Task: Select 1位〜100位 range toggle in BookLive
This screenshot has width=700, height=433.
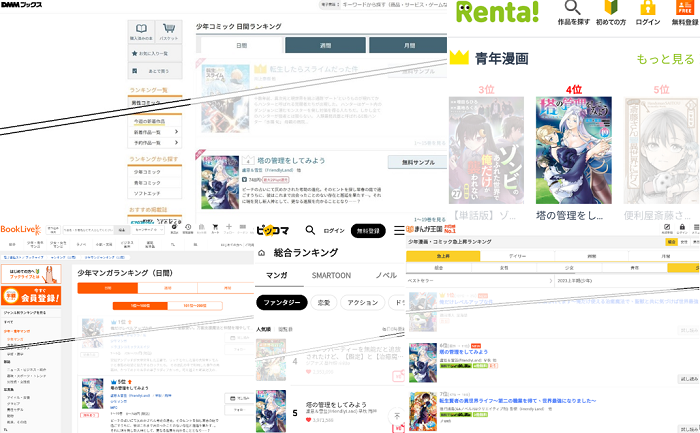Action: 140,306
